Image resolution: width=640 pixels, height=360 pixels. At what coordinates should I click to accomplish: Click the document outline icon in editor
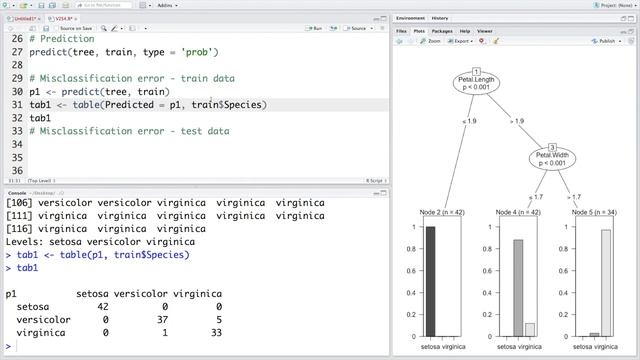coord(382,29)
